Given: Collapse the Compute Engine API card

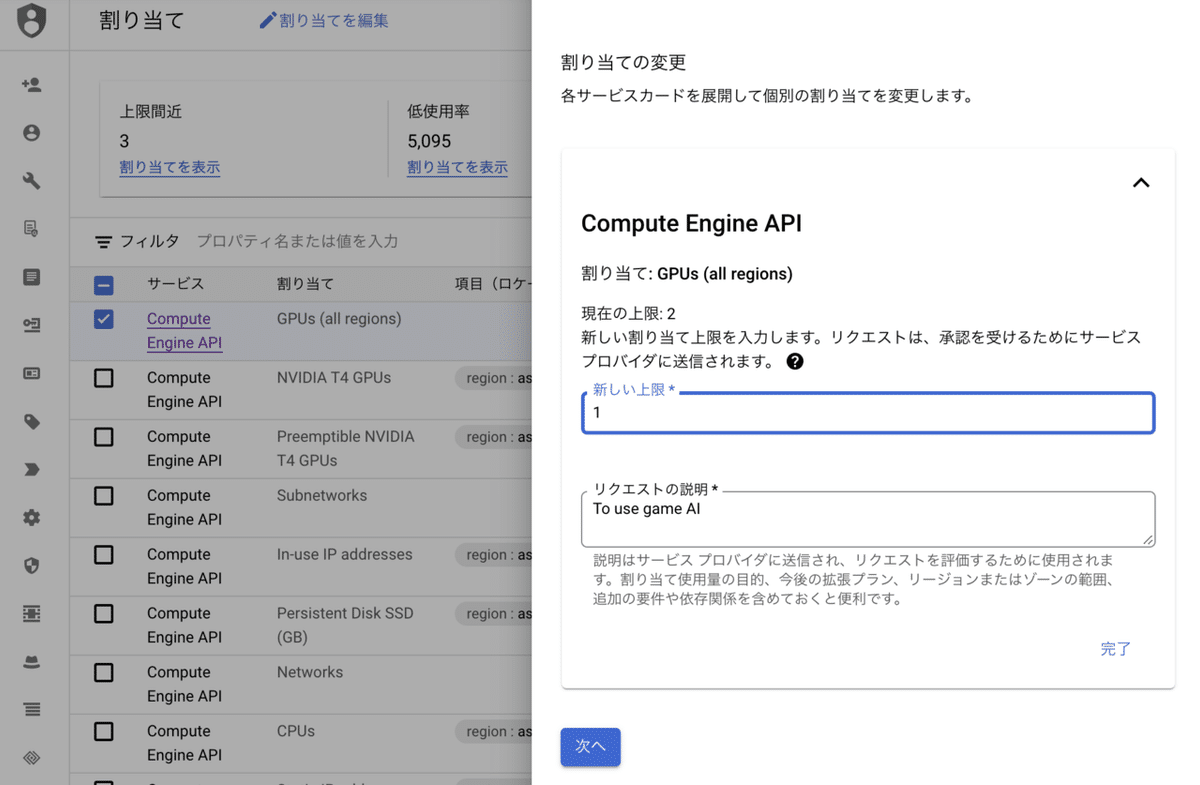Looking at the screenshot, I should (1140, 183).
